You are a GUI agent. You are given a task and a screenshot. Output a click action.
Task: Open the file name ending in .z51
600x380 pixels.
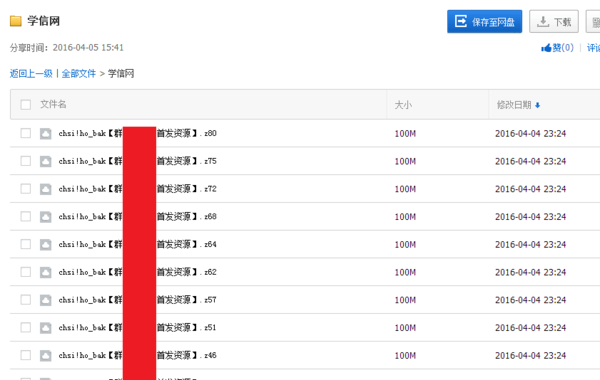(137, 327)
